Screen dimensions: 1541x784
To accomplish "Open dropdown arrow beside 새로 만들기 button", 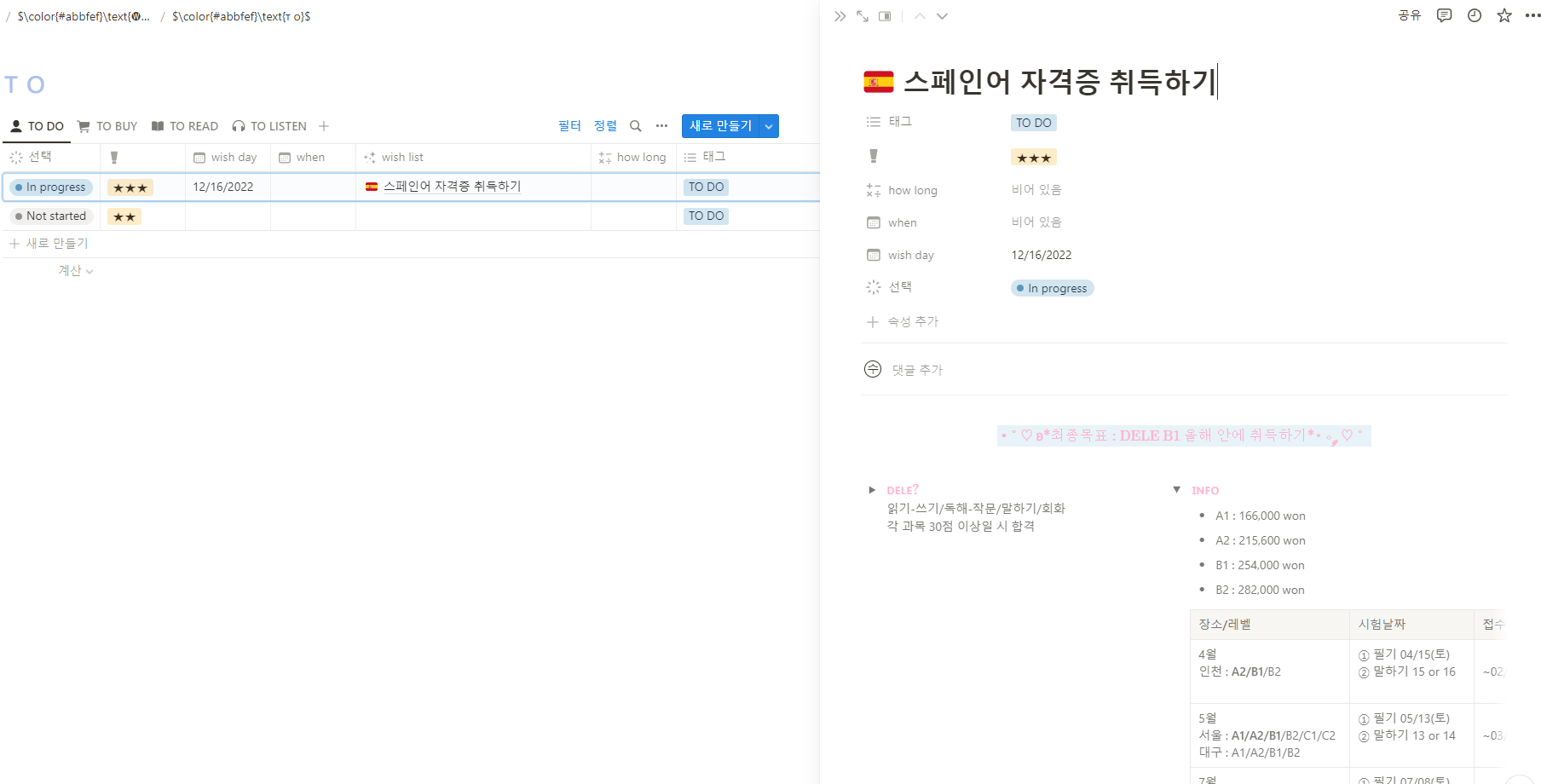I will (x=769, y=126).
